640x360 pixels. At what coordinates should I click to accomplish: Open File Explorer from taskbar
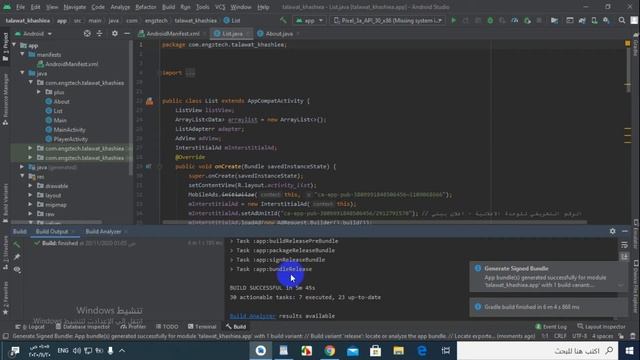[x=399, y=351]
